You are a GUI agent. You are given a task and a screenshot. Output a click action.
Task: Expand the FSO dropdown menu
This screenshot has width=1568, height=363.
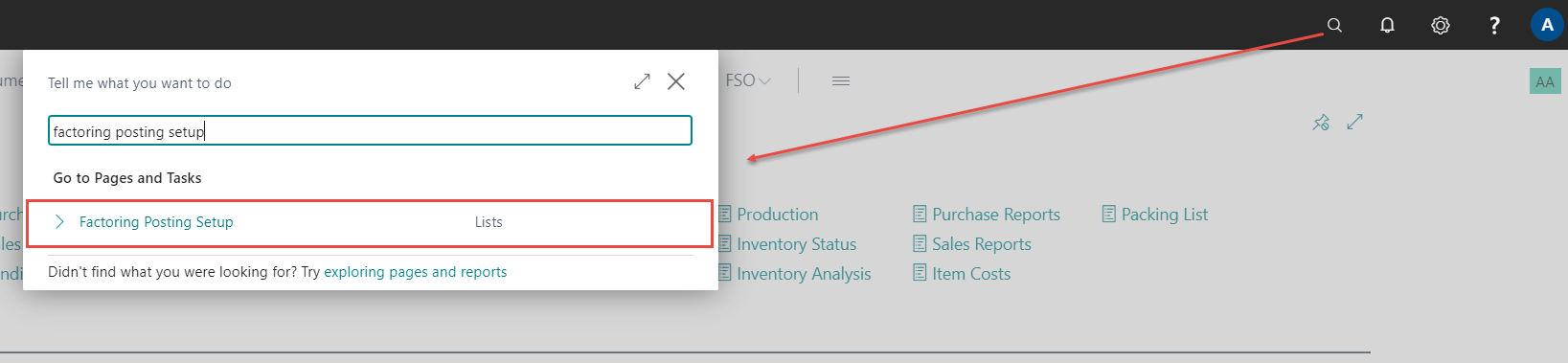point(748,80)
